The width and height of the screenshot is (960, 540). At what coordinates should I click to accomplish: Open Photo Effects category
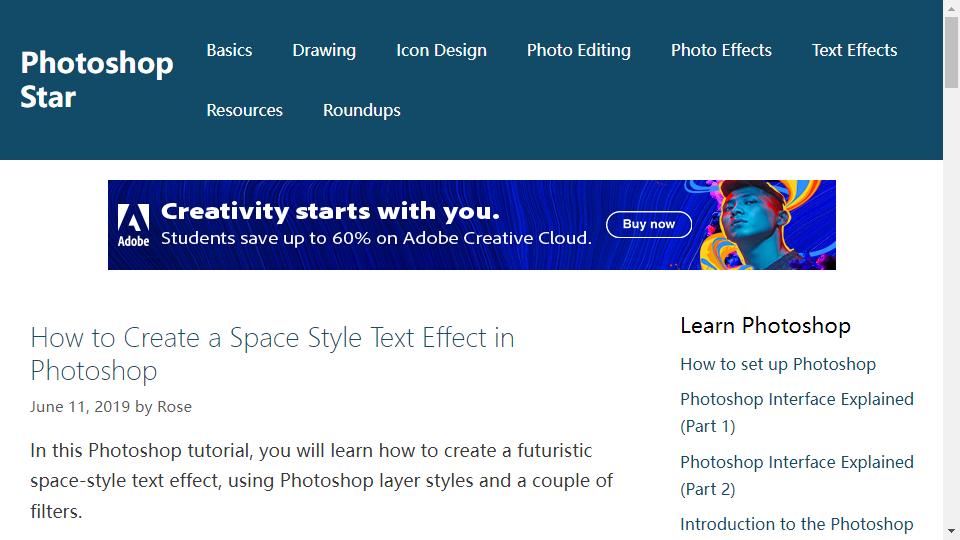click(721, 50)
